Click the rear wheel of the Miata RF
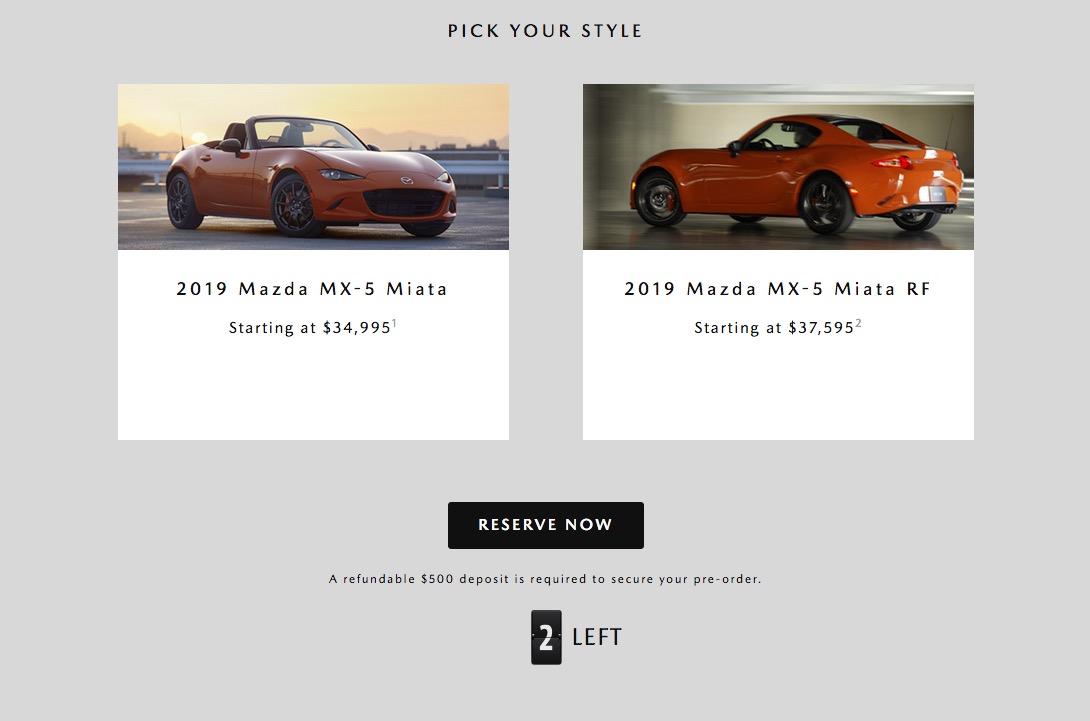This screenshot has height=721, width=1090. click(x=825, y=205)
